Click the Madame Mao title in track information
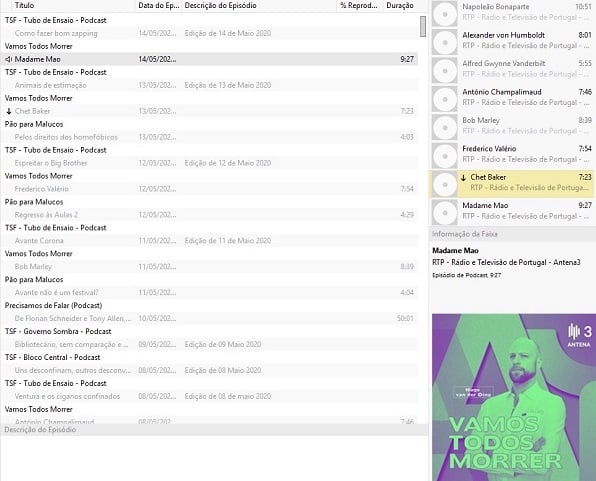The width and height of the screenshot is (596, 481). pyautogui.click(x=455, y=251)
